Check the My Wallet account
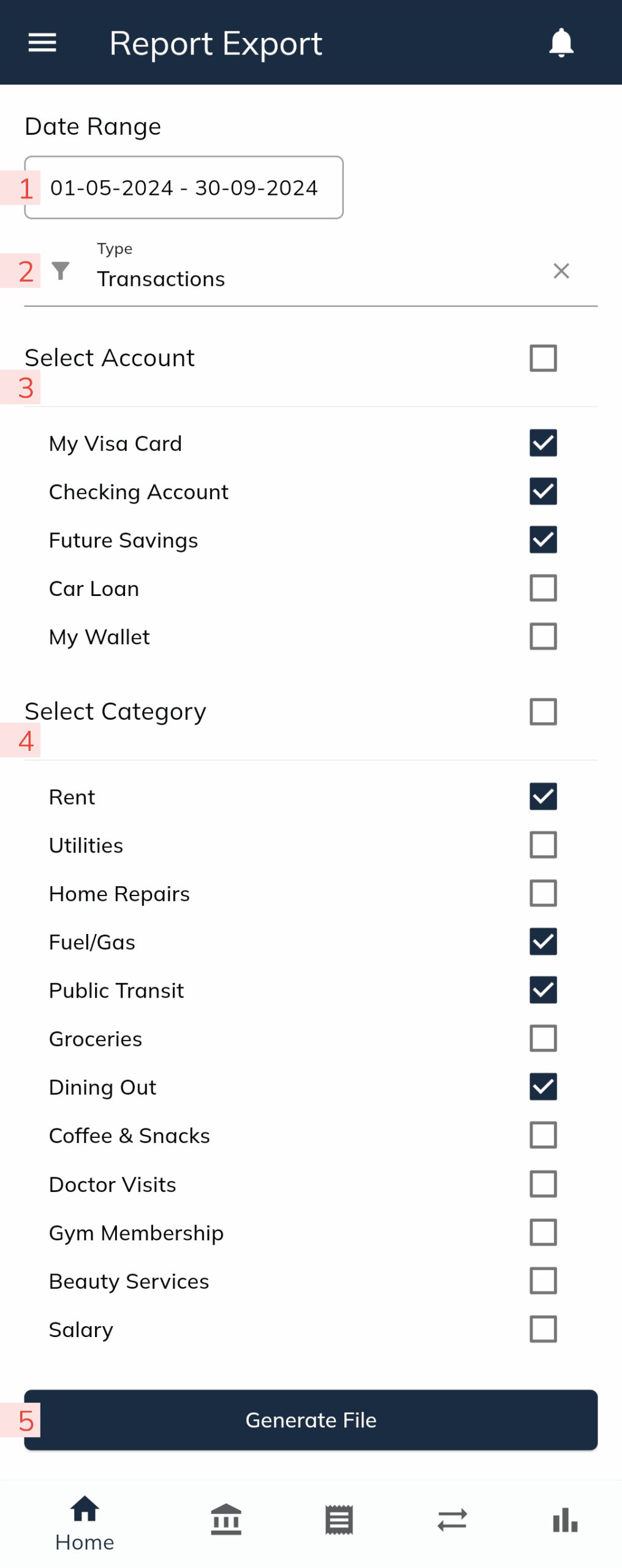Screen dimensions: 622x1568 point(543,636)
